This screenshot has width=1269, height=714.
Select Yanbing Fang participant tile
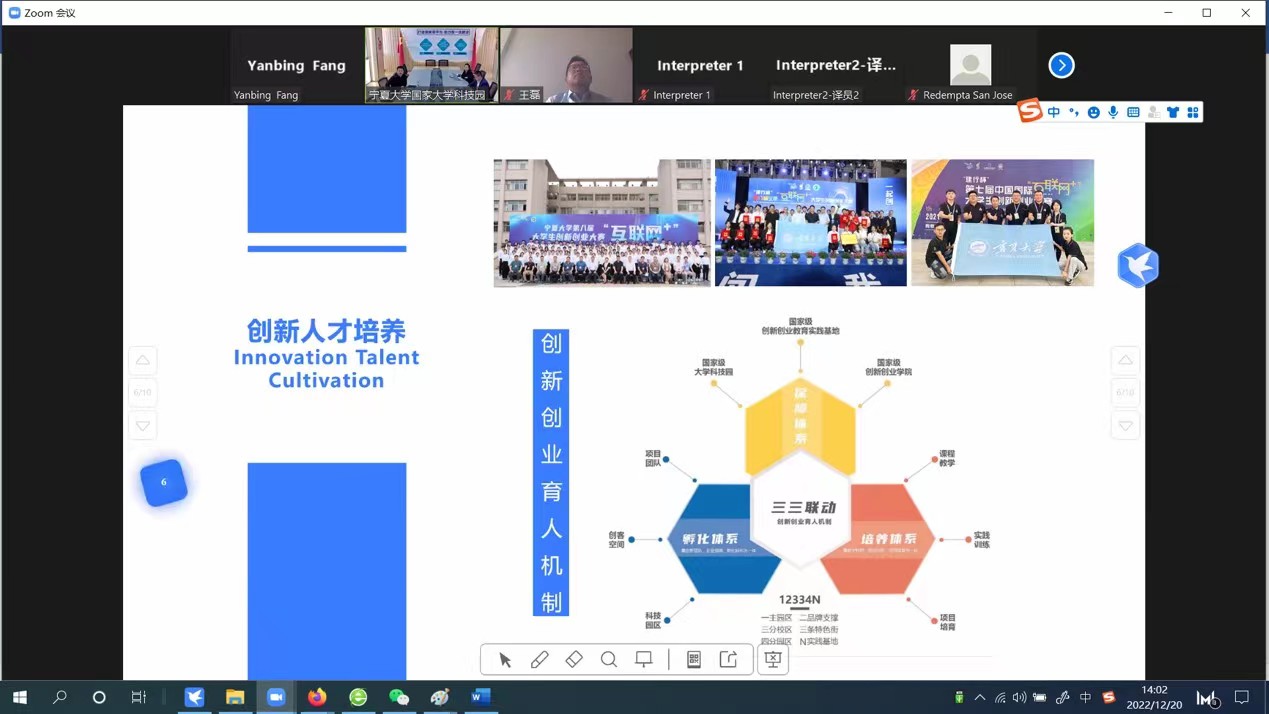pyautogui.click(x=297, y=65)
